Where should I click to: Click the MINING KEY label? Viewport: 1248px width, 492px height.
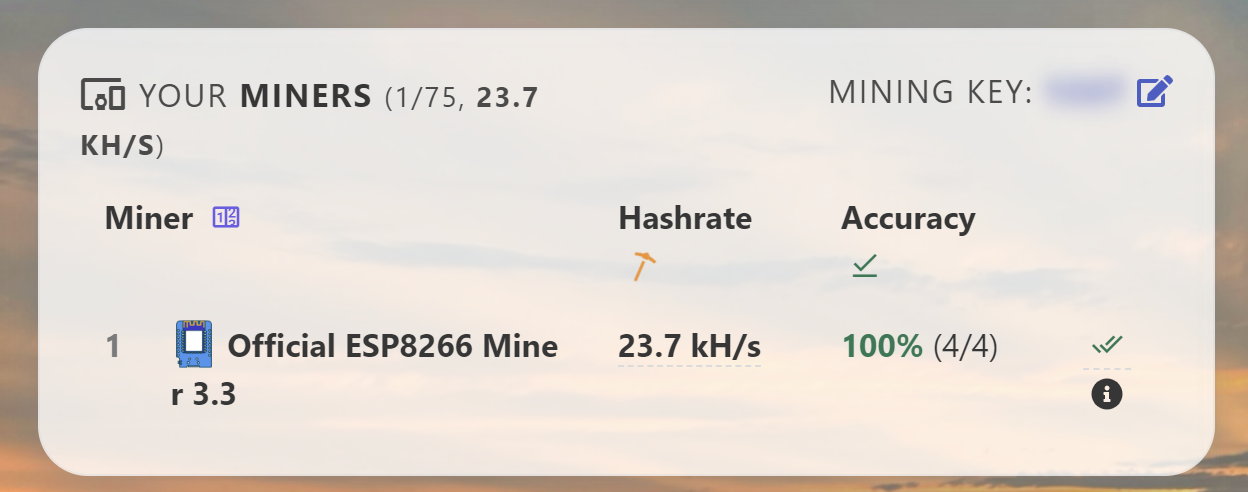(x=930, y=92)
